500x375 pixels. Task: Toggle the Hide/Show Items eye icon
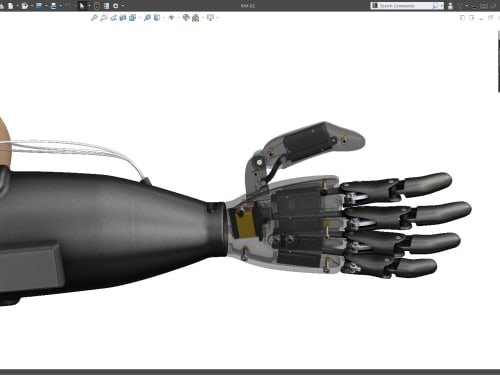pyautogui.click(x=171, y=18)
